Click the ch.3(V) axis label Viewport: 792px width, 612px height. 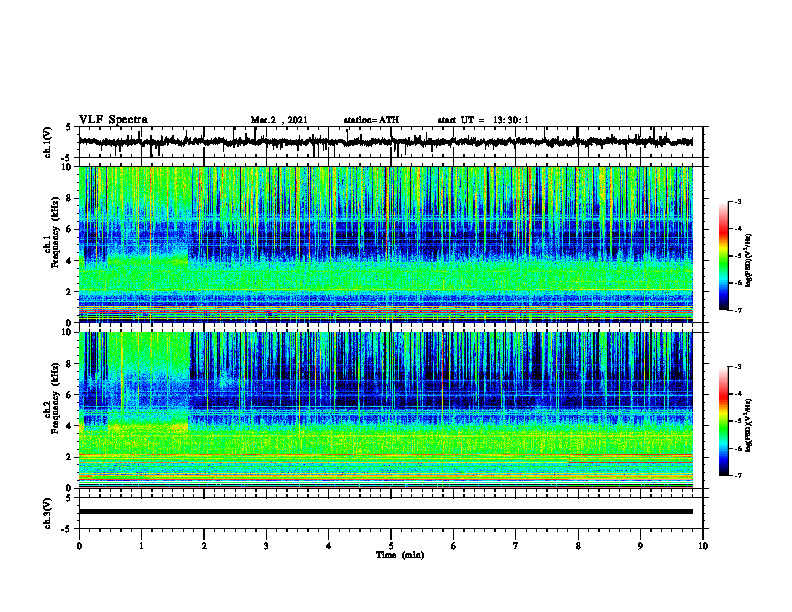[x=48, y=513]
